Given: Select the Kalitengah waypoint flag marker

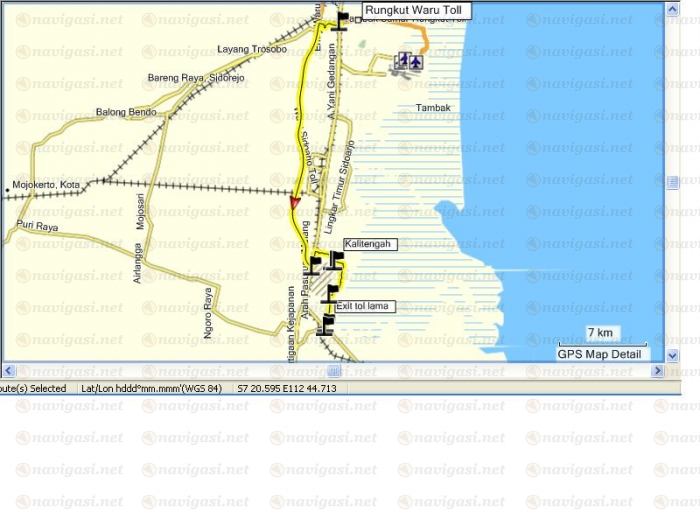Looking at the screenshot, I should coord(334,259).
